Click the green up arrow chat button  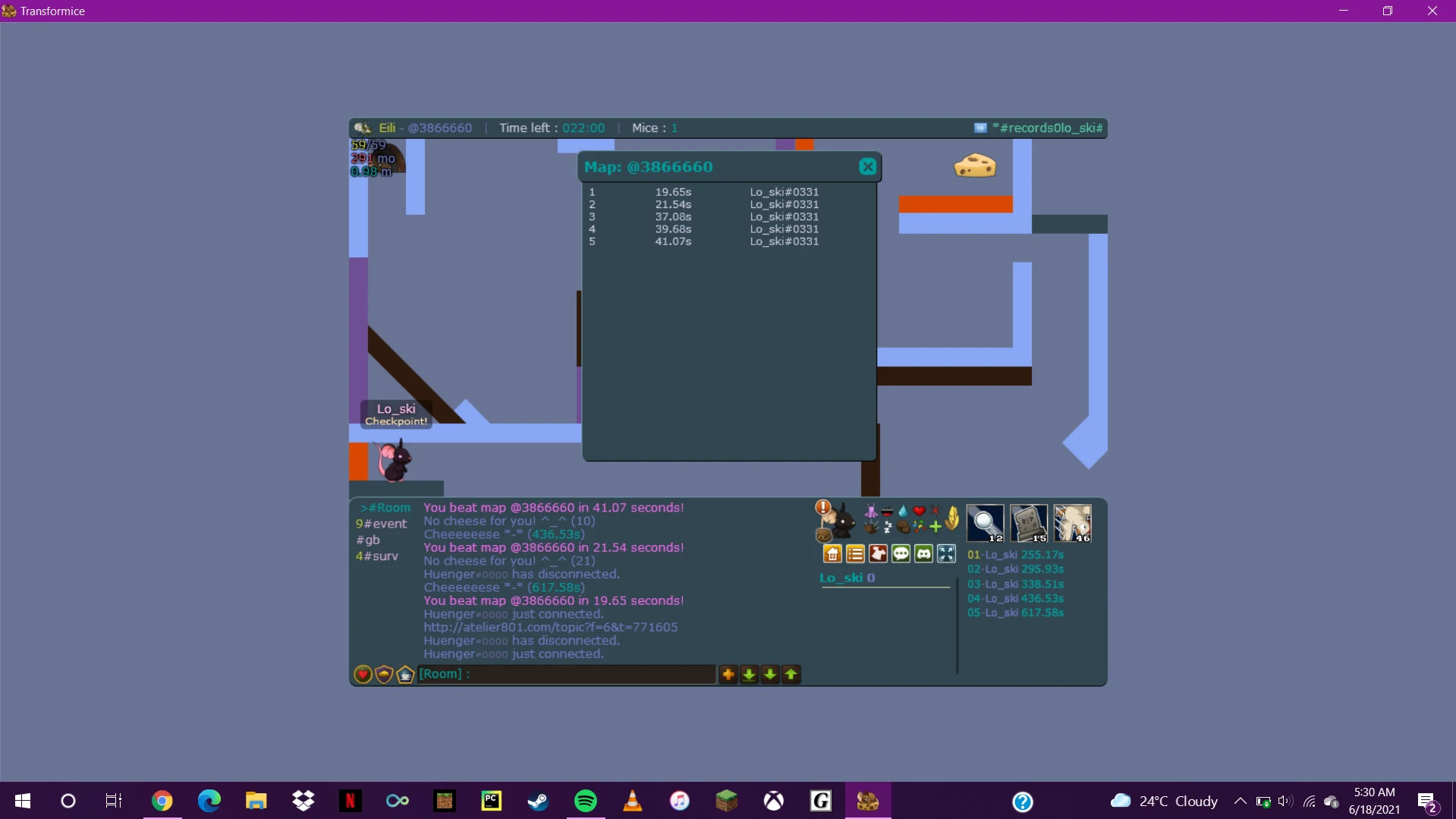pos(791,674)
